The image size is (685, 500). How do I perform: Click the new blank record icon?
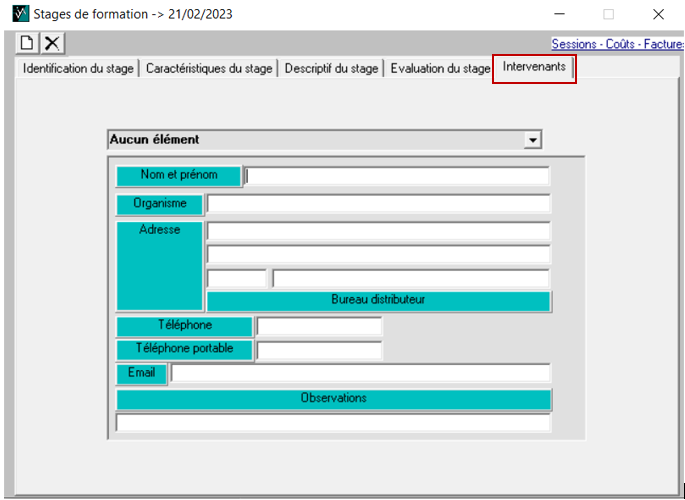[27, 43]
